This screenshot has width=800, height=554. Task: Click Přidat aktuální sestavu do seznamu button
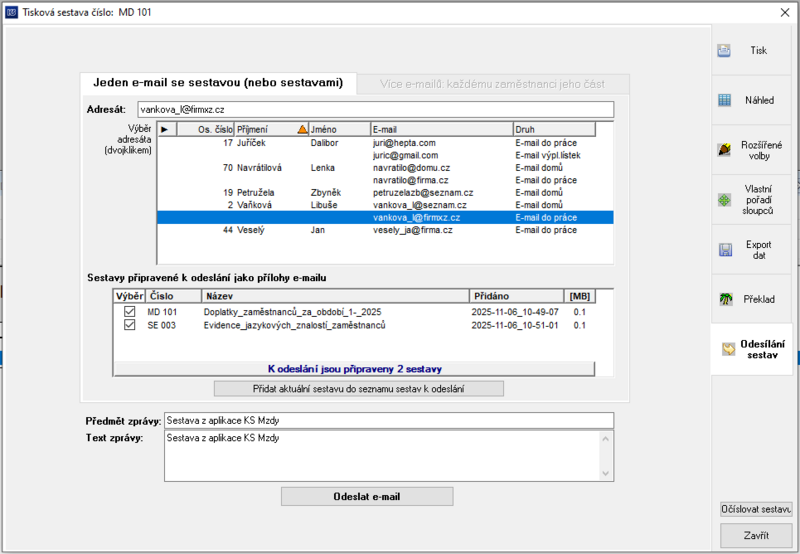[359, 389]
